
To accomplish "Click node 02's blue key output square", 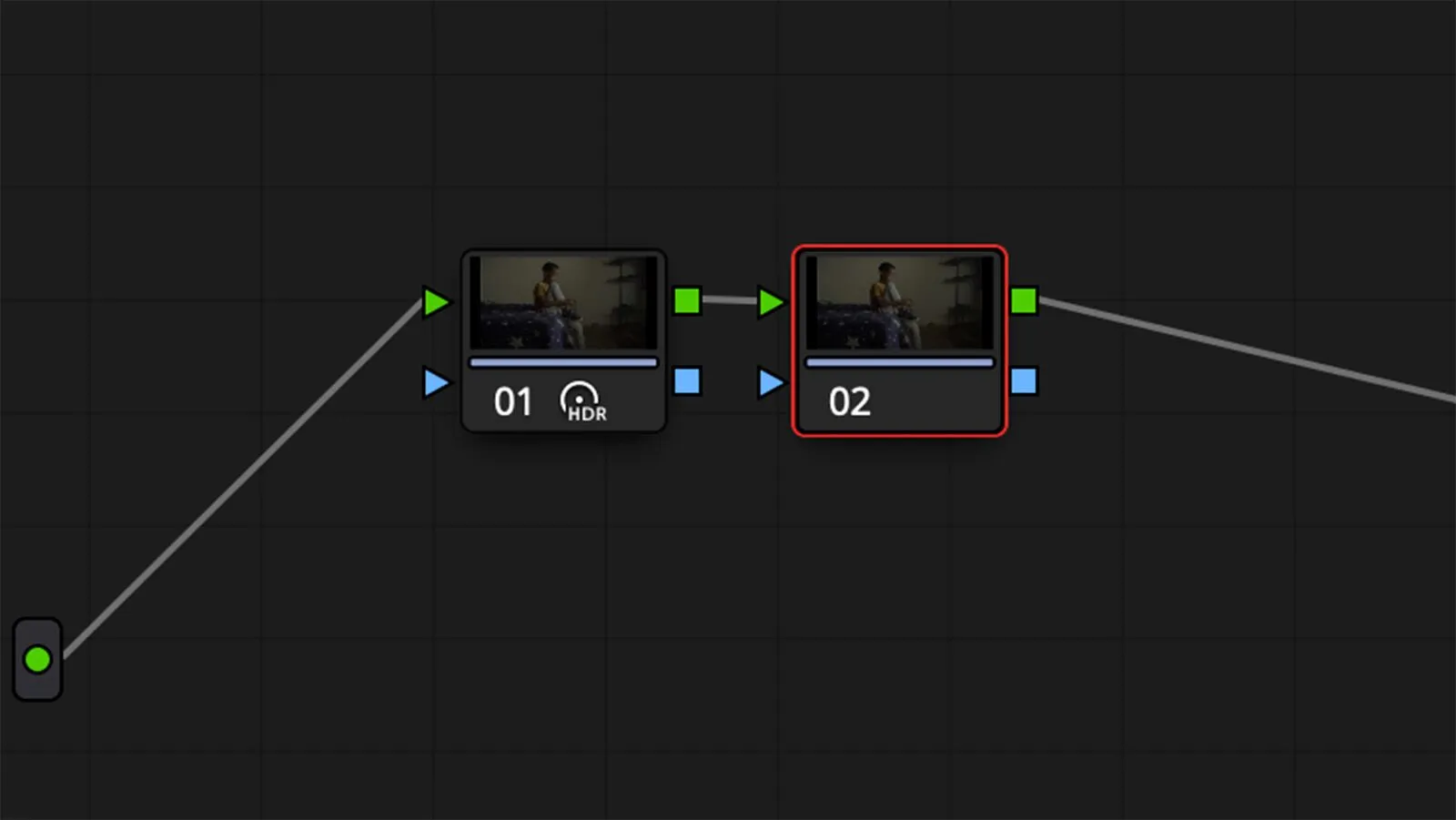I will pyautogui.click(x=1024, y=380).
